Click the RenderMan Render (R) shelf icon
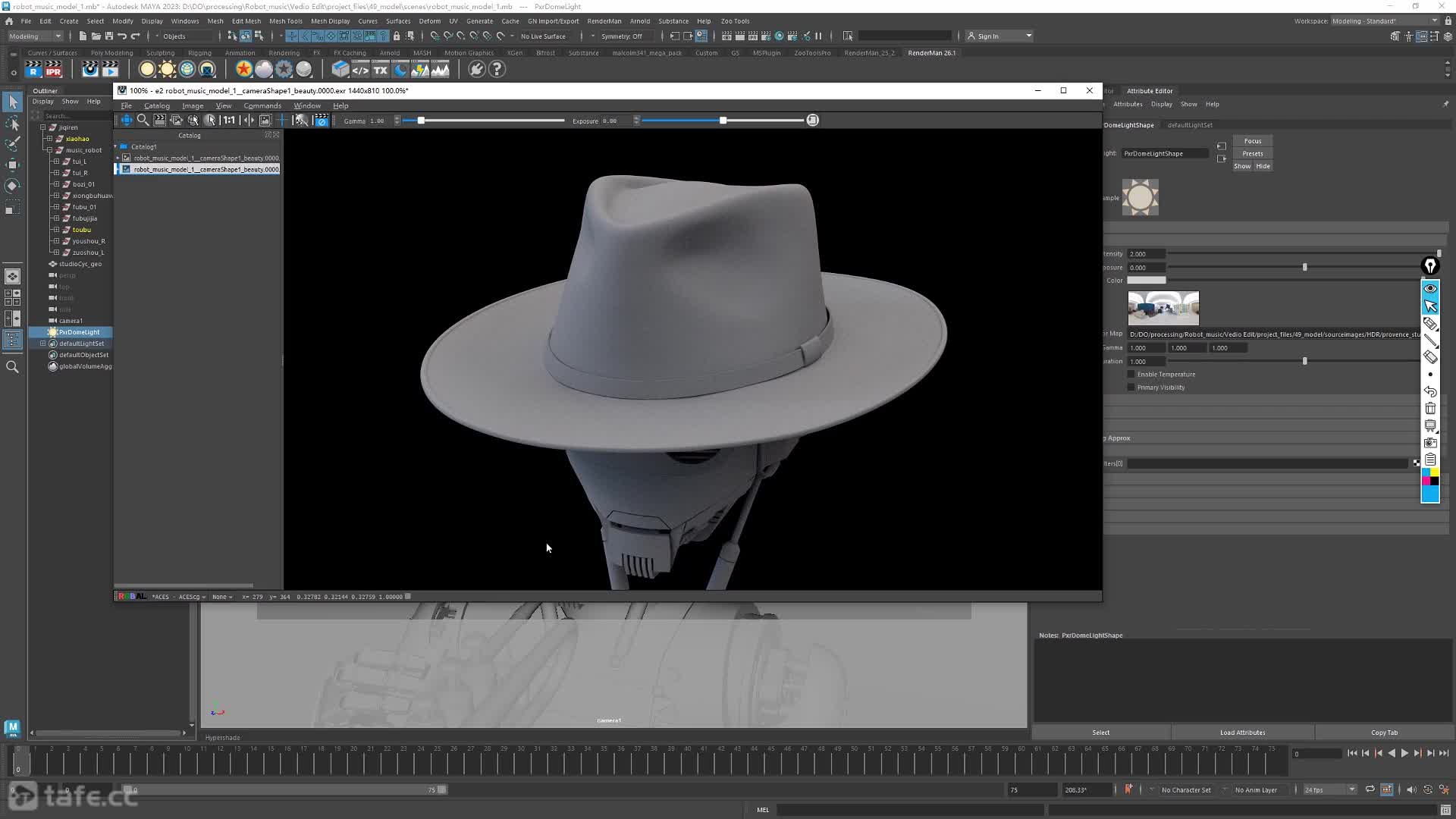1456x819 pixels. 33,70
